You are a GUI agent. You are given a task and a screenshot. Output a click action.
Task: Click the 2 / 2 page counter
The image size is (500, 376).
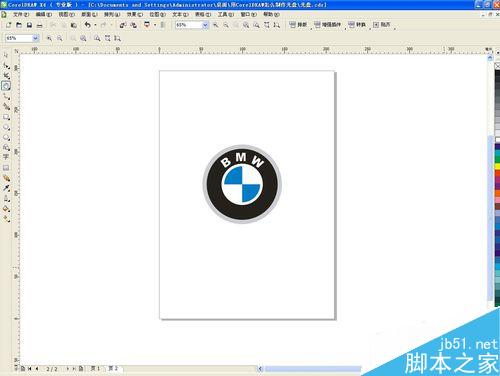click(x=52, y=369)
